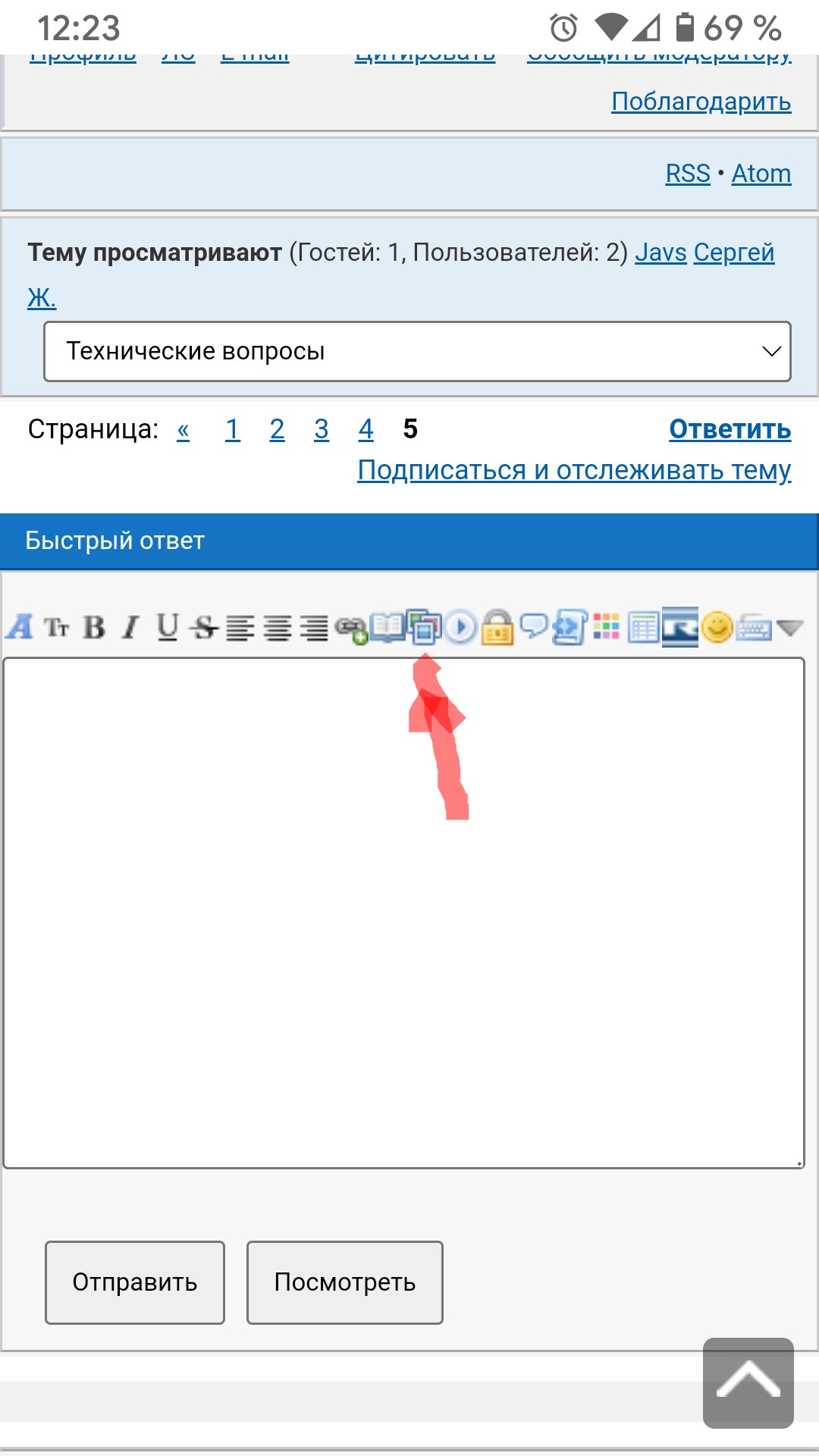Open the font color palette grid
This screenshot has height=1456, width=819.
606,626
